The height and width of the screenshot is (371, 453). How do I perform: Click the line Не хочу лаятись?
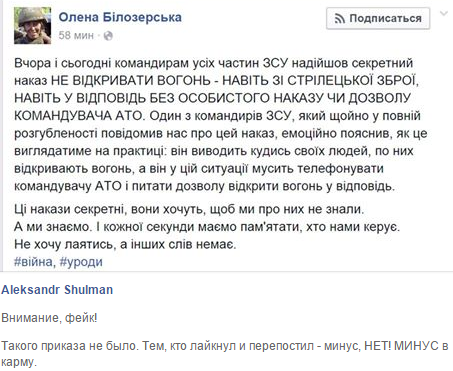[125, 244]
